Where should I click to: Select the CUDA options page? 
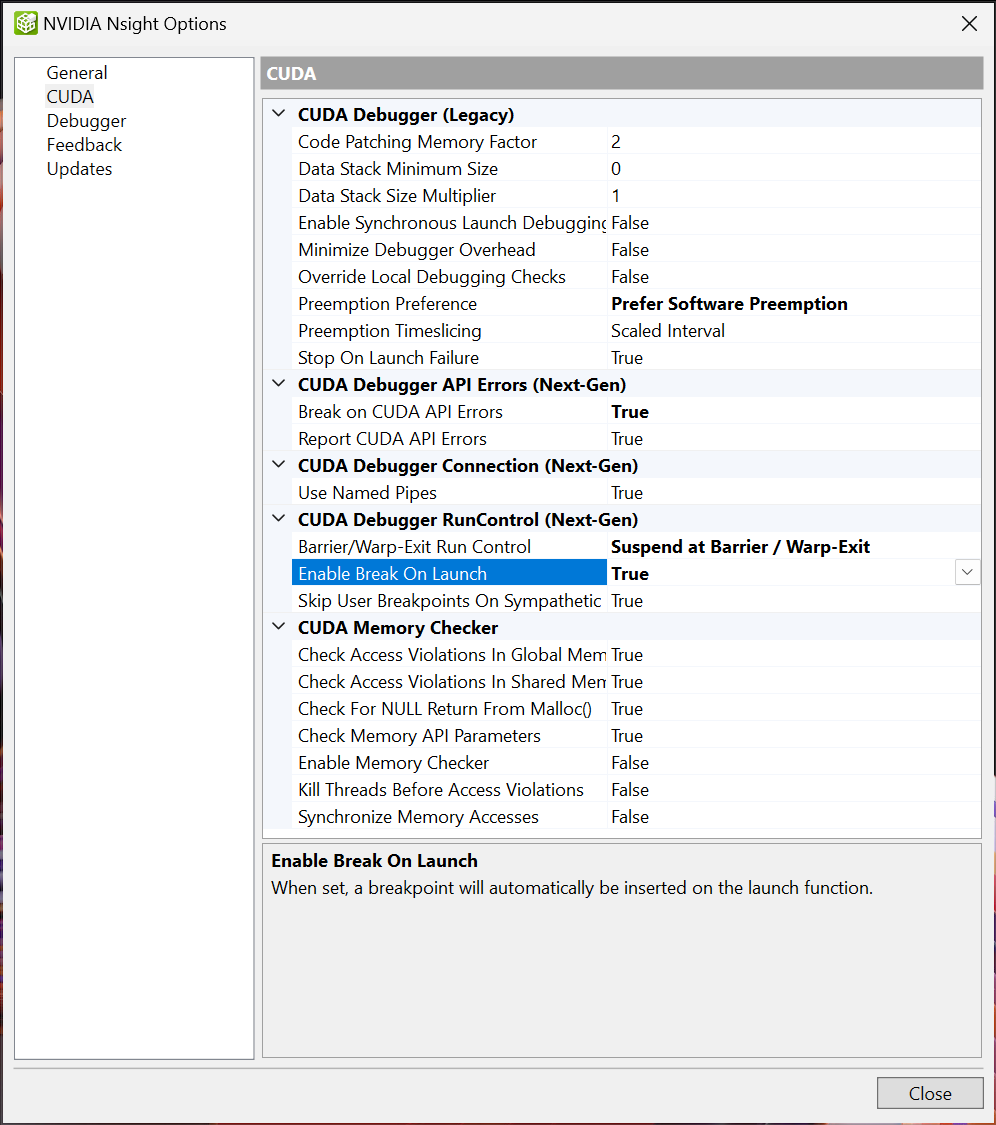pos(70,97)
